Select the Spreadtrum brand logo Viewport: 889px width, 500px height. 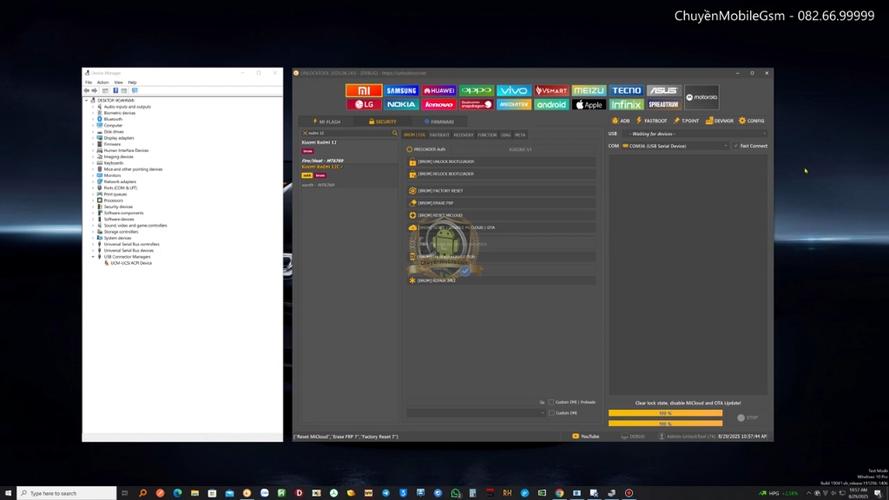[663, 104]
